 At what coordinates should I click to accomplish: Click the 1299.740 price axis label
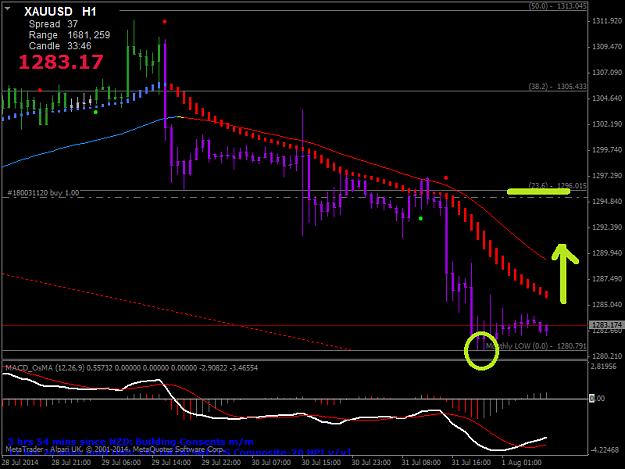point(607,150)
